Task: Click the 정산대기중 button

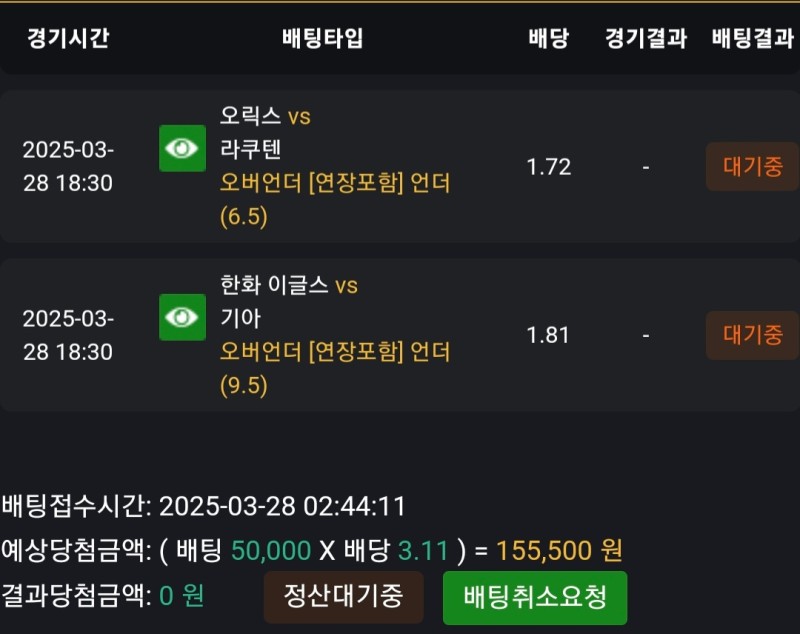Action: point(343,597)
